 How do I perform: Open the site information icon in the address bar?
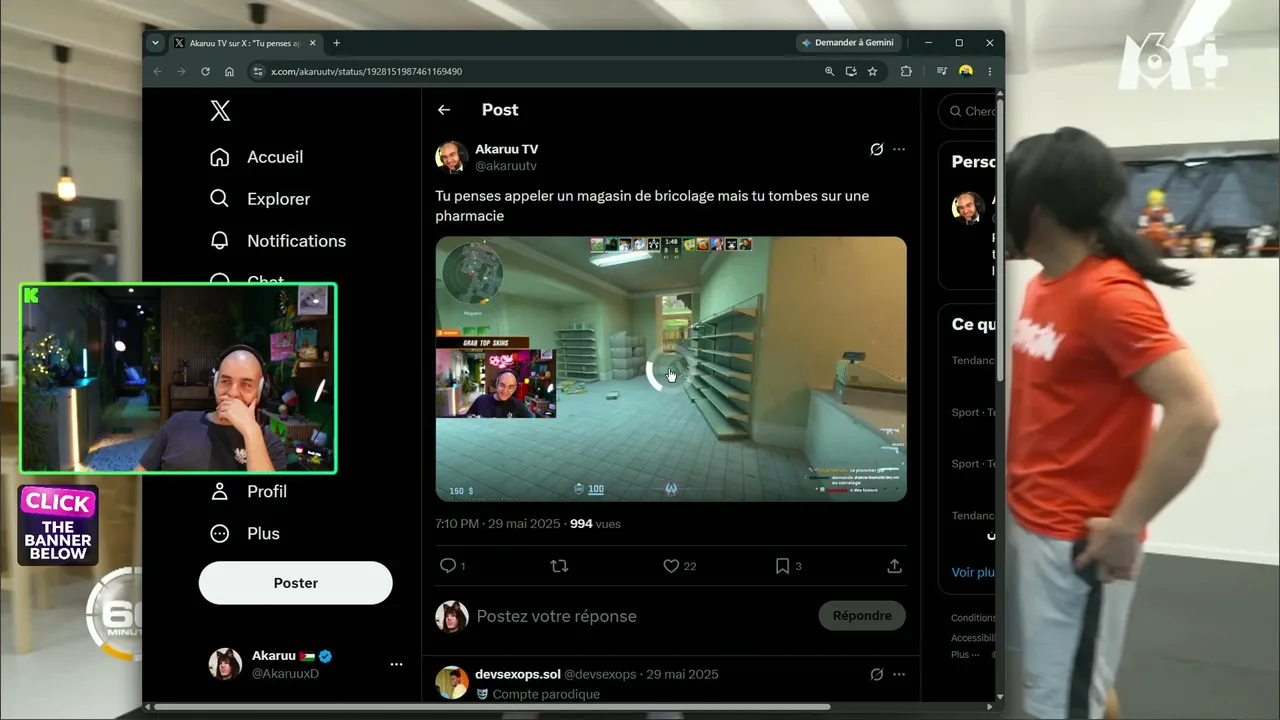click(258, 72)
